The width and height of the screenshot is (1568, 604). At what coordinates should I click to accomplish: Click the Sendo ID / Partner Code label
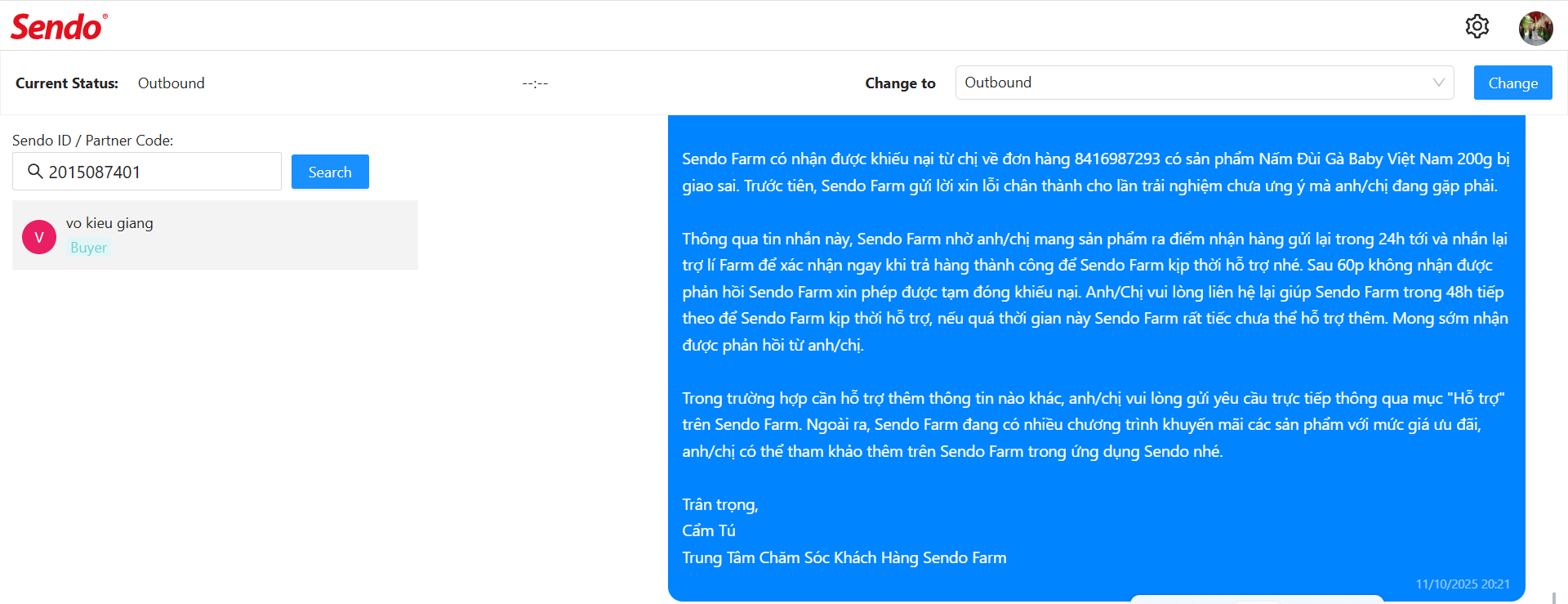click(93, 141)
